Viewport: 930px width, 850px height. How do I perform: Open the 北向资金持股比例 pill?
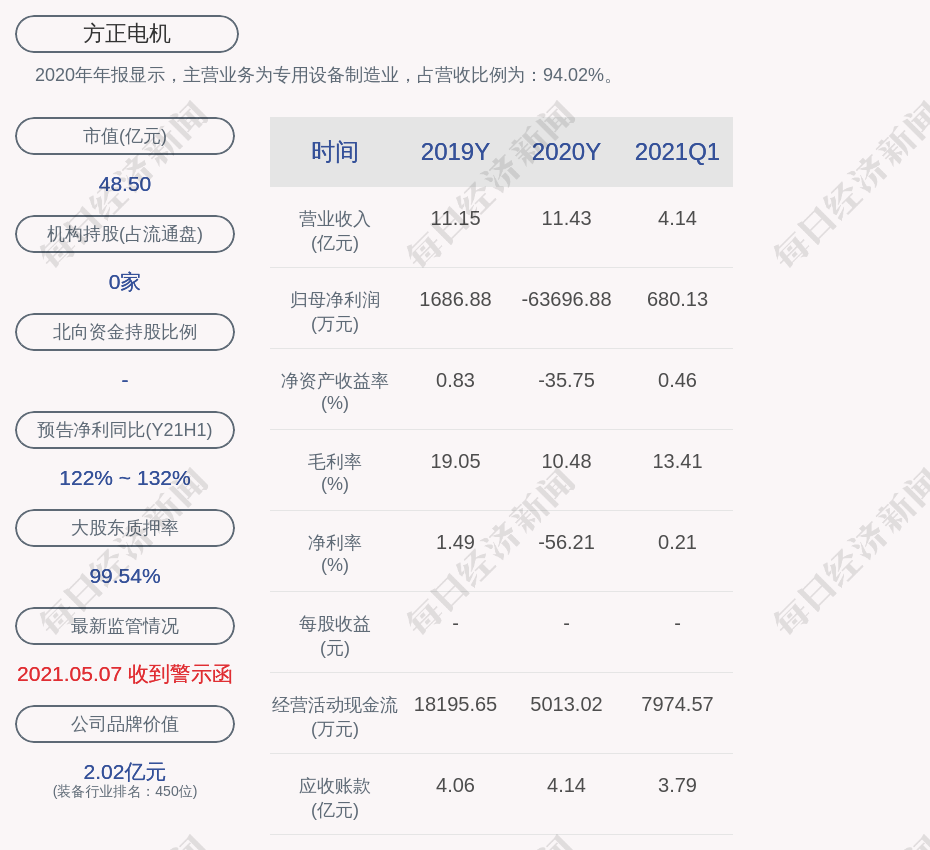(x=125, y=332)
